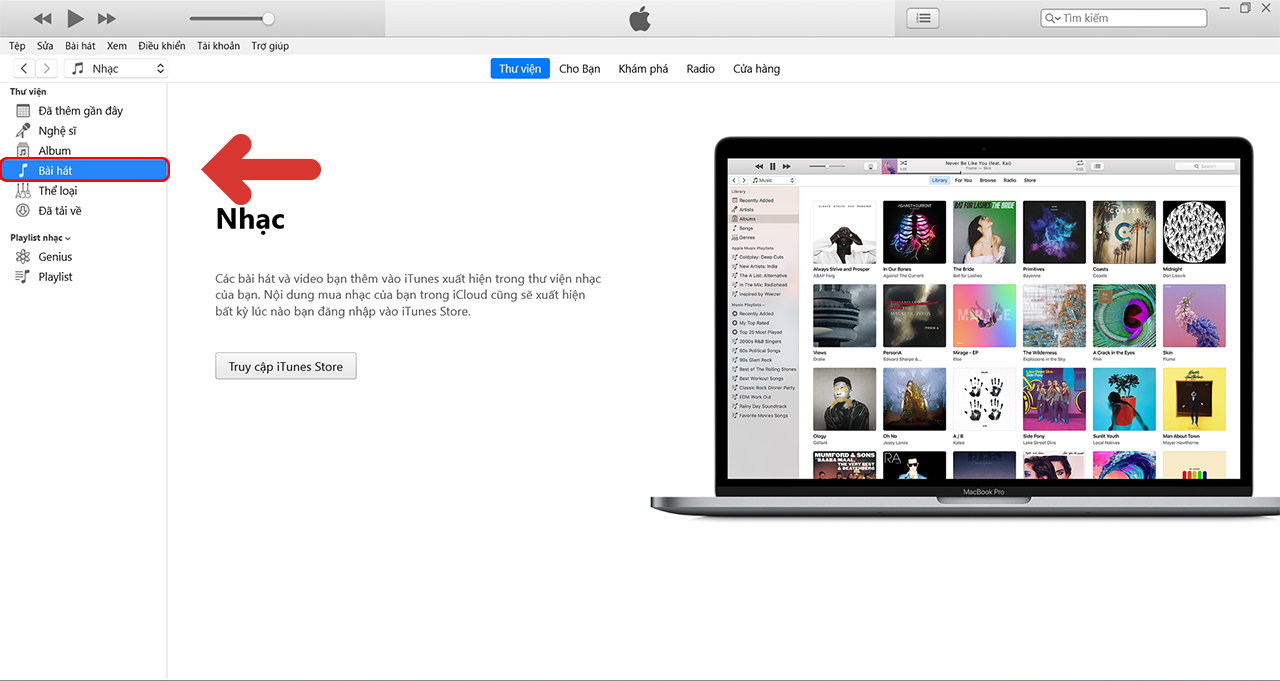
Task: Click the Thể loại genres icon
Action: [x=22, y=191]
